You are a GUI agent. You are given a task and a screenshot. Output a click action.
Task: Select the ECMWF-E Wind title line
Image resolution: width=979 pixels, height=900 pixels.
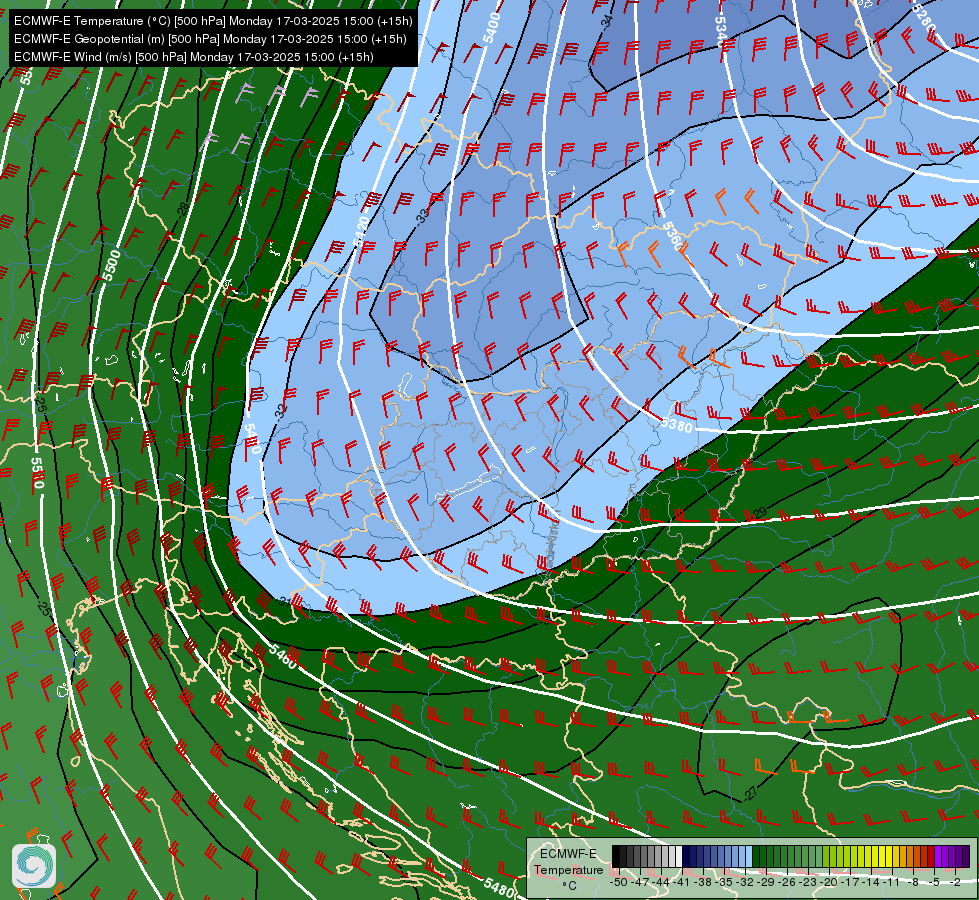(194, 57)
